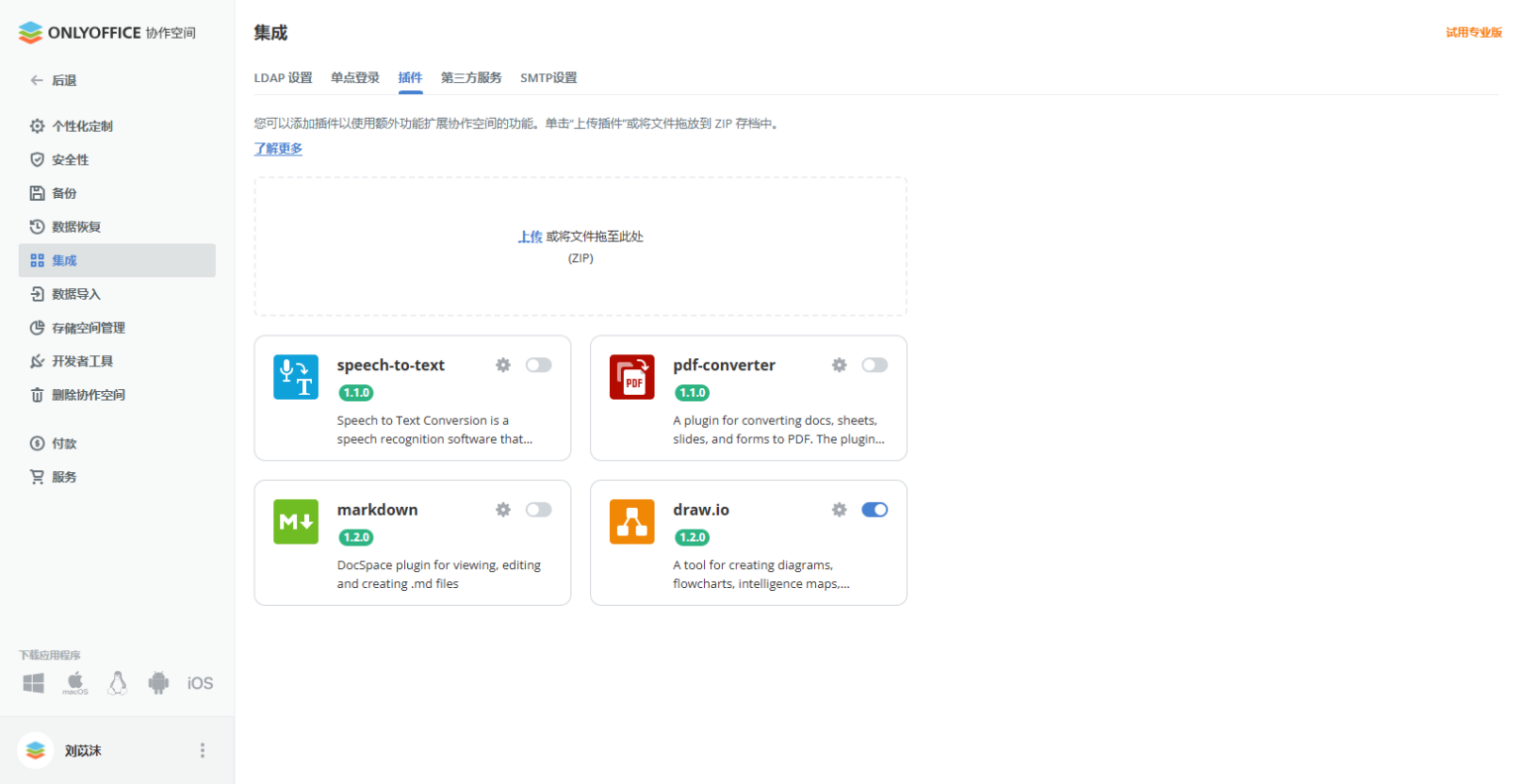Click the 了解更多 link
This screenshot has width=1521, height=784.
click(278, 148)
